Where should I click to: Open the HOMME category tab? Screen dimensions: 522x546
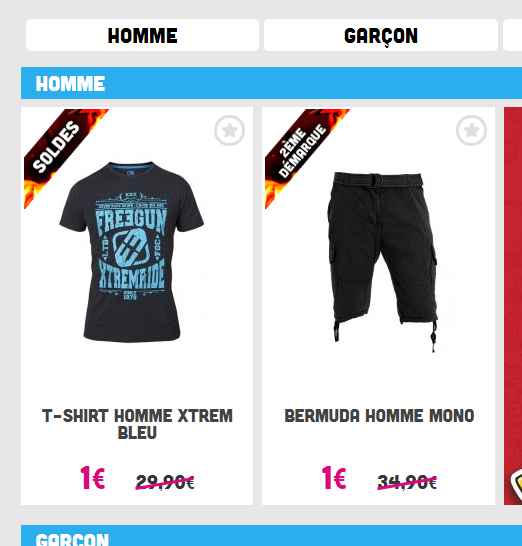(142, 35)
